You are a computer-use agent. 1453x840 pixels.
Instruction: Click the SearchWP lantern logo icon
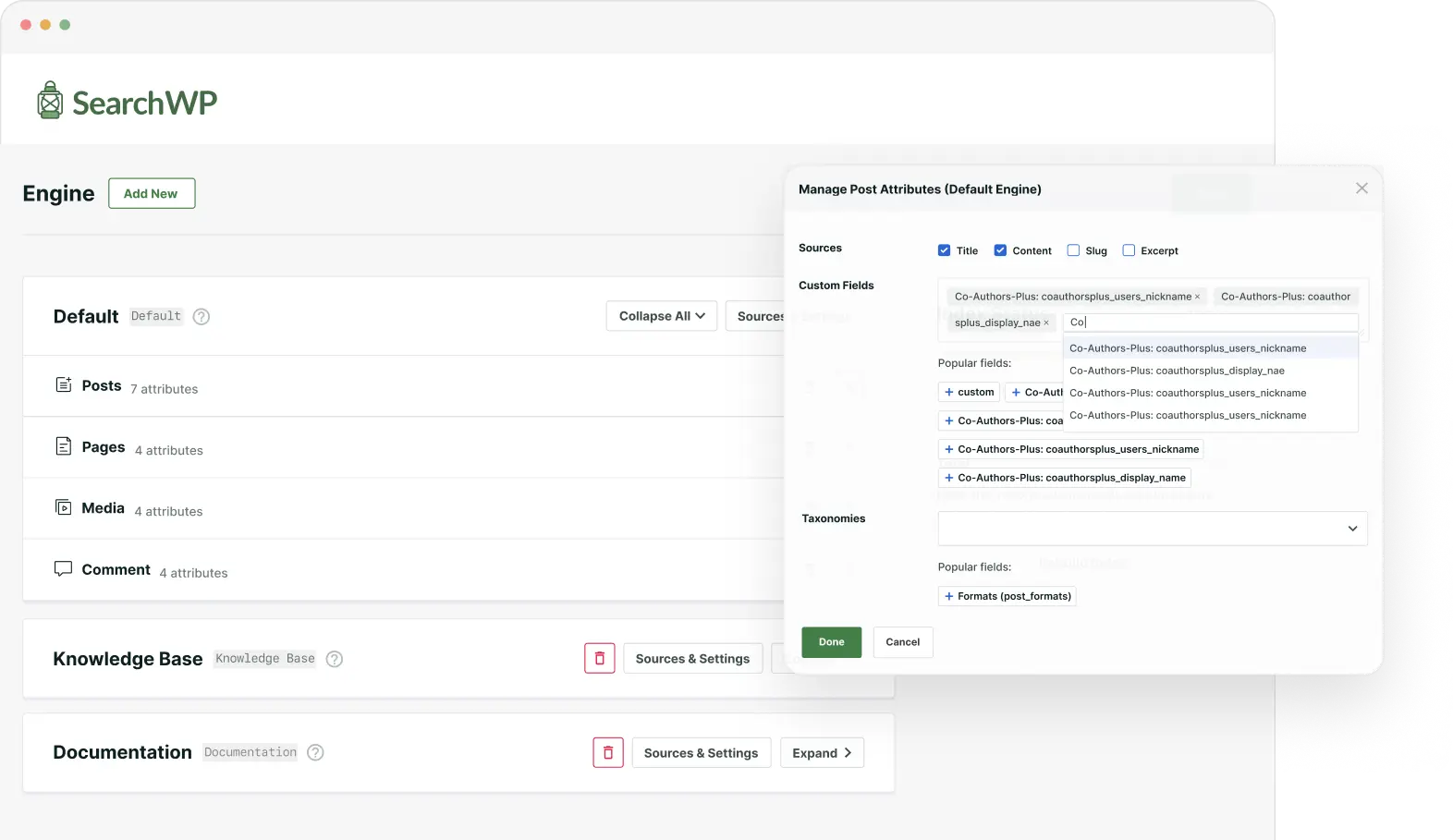(x=50, y=101)
